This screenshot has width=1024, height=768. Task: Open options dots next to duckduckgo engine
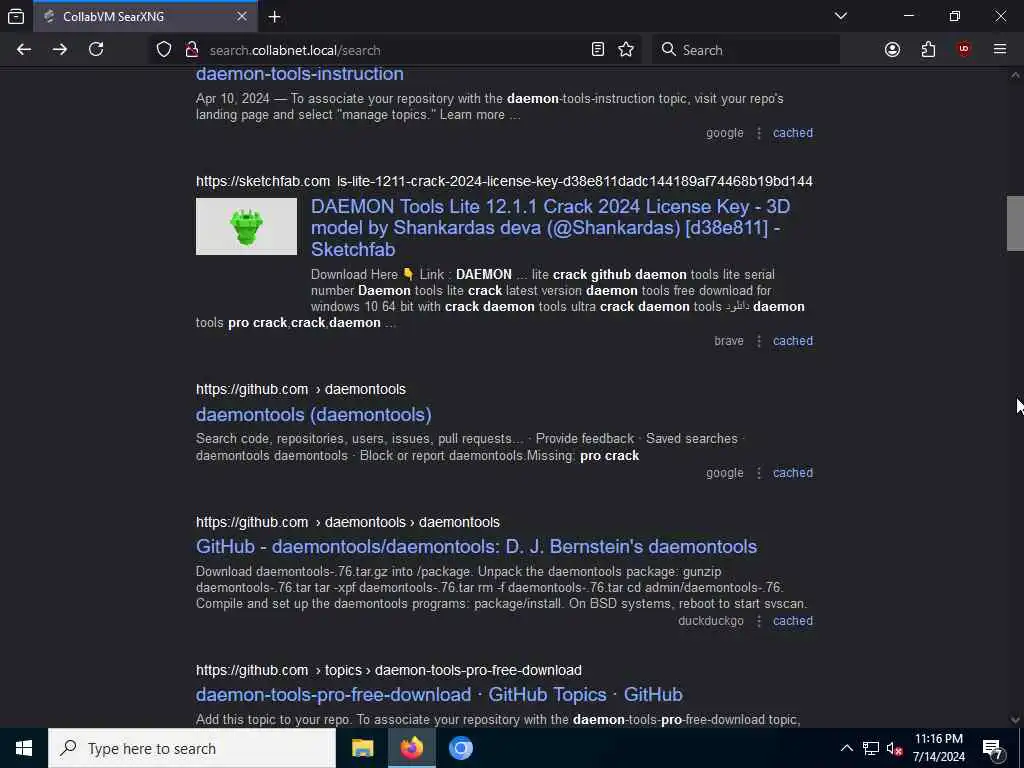[758, 621]
